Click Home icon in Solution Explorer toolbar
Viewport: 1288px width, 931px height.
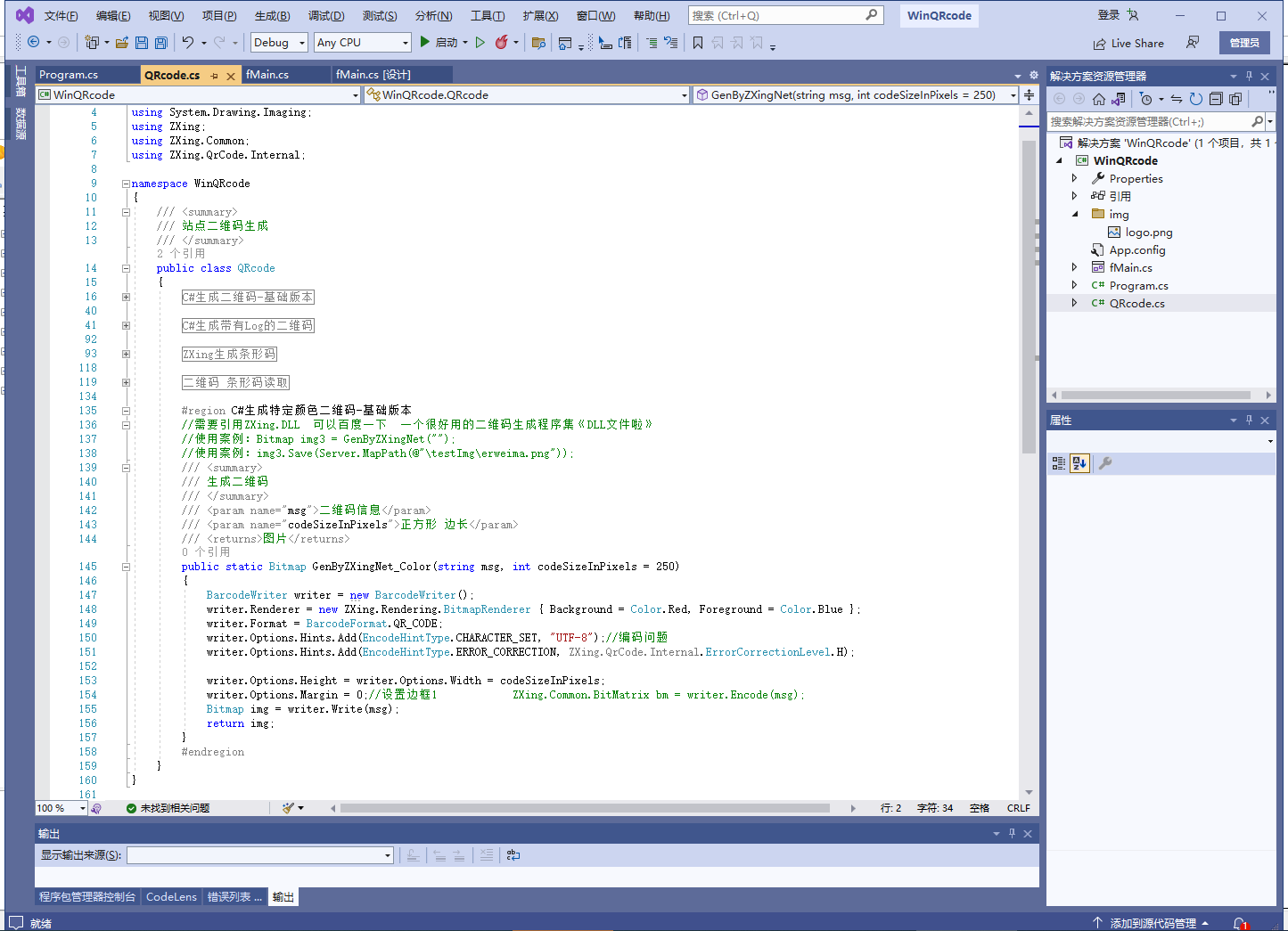[x=1099, y=99]
